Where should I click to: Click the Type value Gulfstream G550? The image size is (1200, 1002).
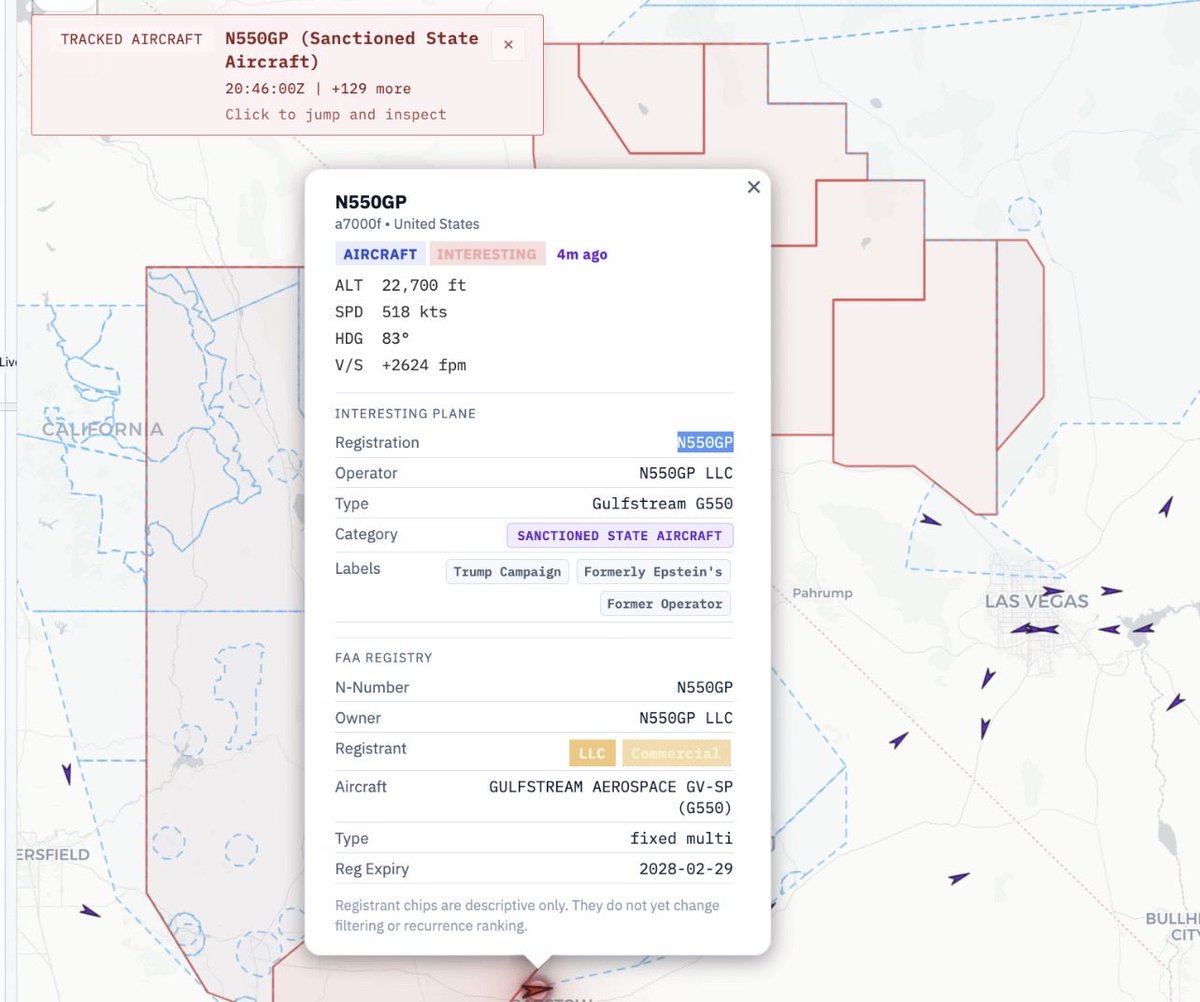pos(663,503)
